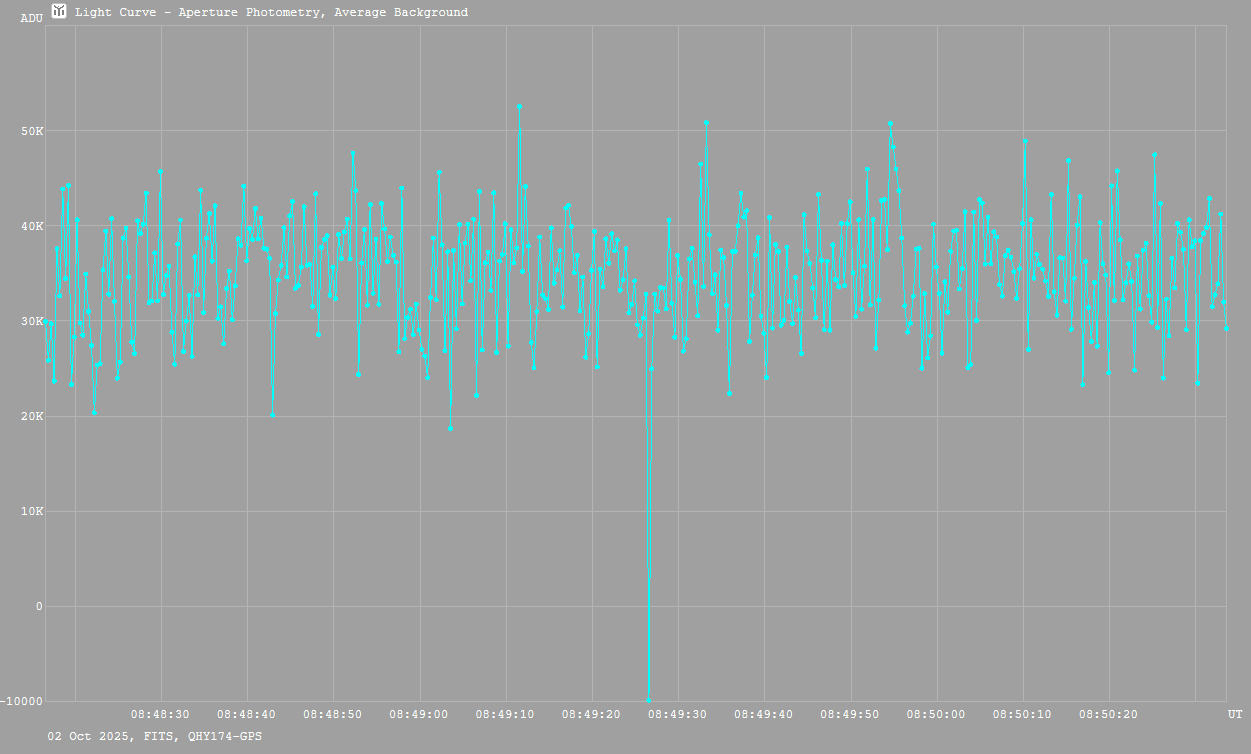The width and height of the screenshot is (1251, 754).
Task: Select the deepest minimum data point near -10000
Action: tap(649, 700)
